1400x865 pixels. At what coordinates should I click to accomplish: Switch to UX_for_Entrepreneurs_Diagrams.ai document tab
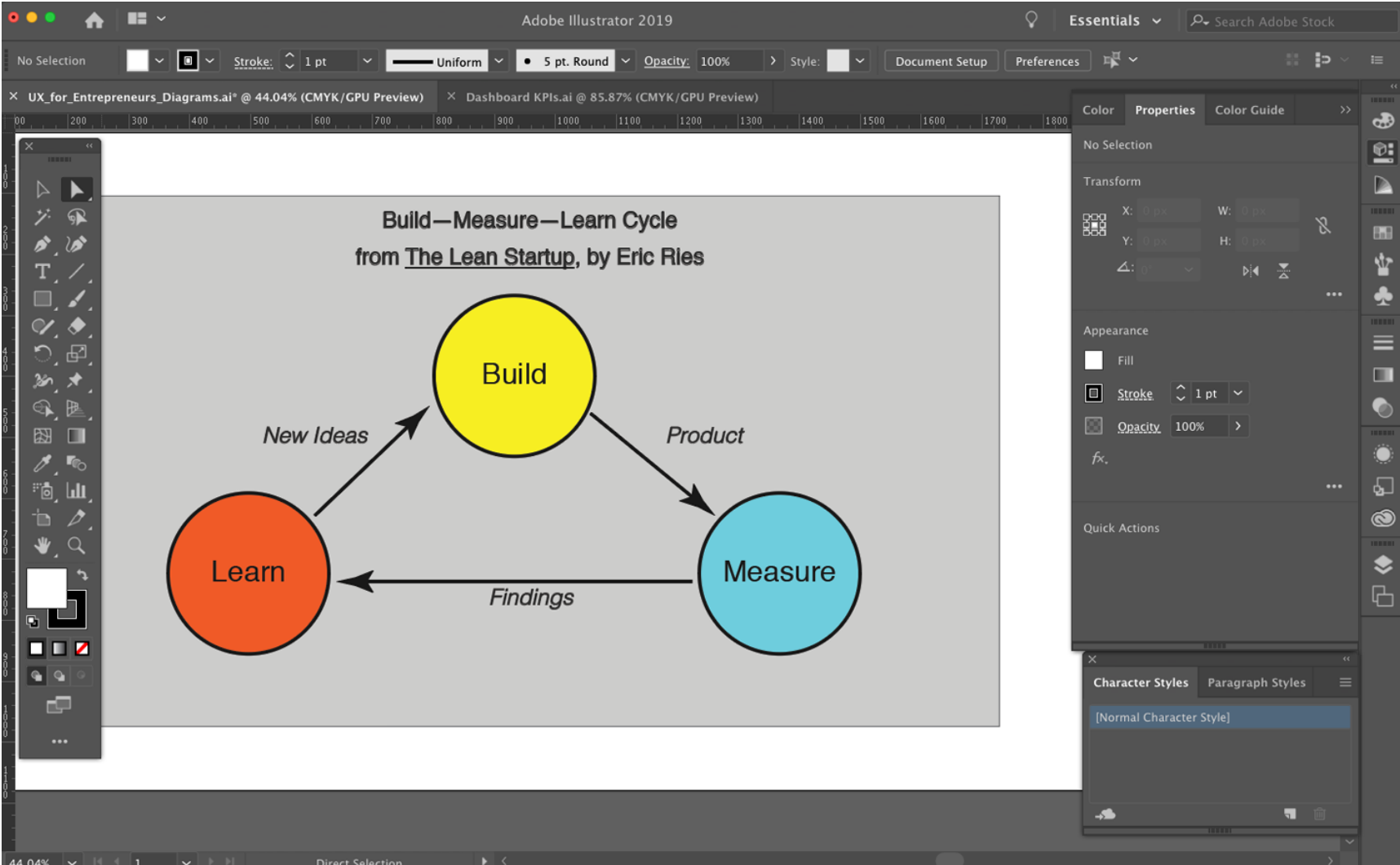click(225, 97)
